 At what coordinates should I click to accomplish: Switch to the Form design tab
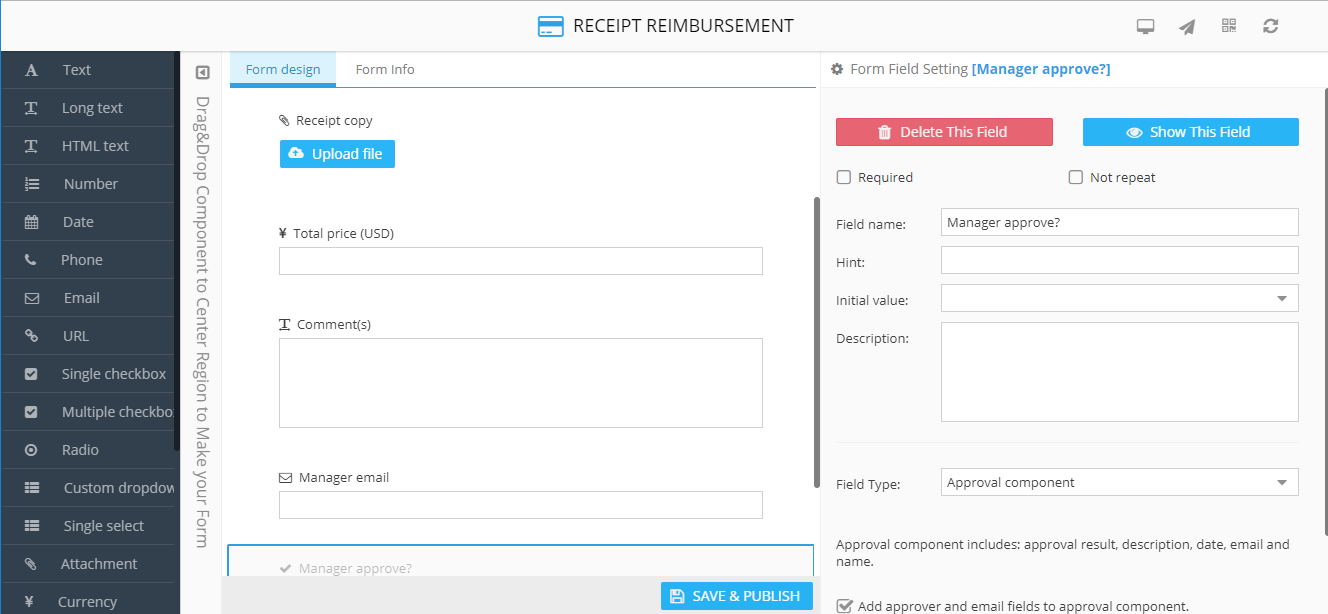(x=283, y=69)
